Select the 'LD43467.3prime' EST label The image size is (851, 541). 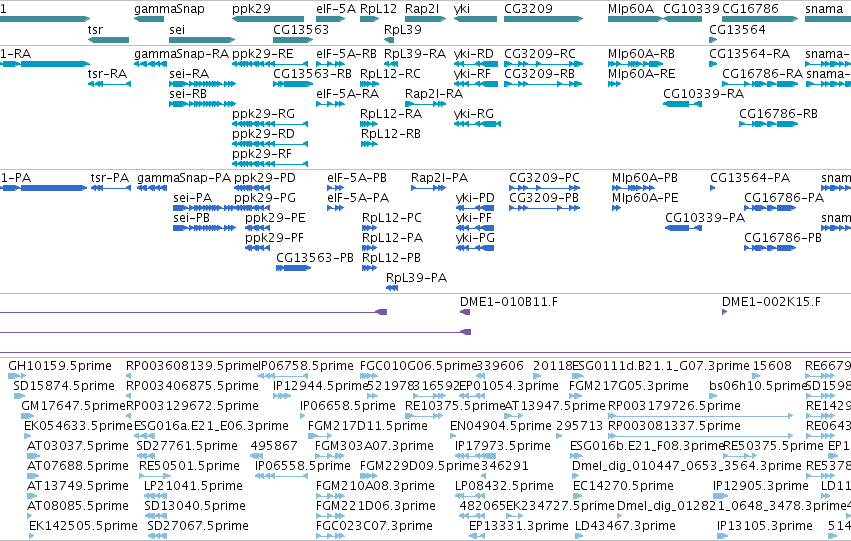pyautogui.click(x=625, y=526)
